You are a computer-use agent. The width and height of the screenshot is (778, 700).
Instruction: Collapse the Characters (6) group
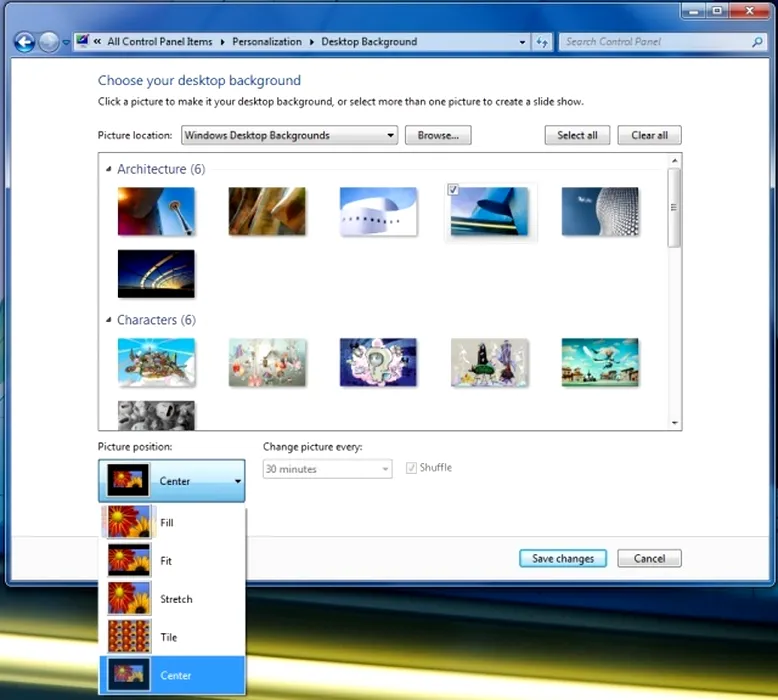tap(109, 321)
